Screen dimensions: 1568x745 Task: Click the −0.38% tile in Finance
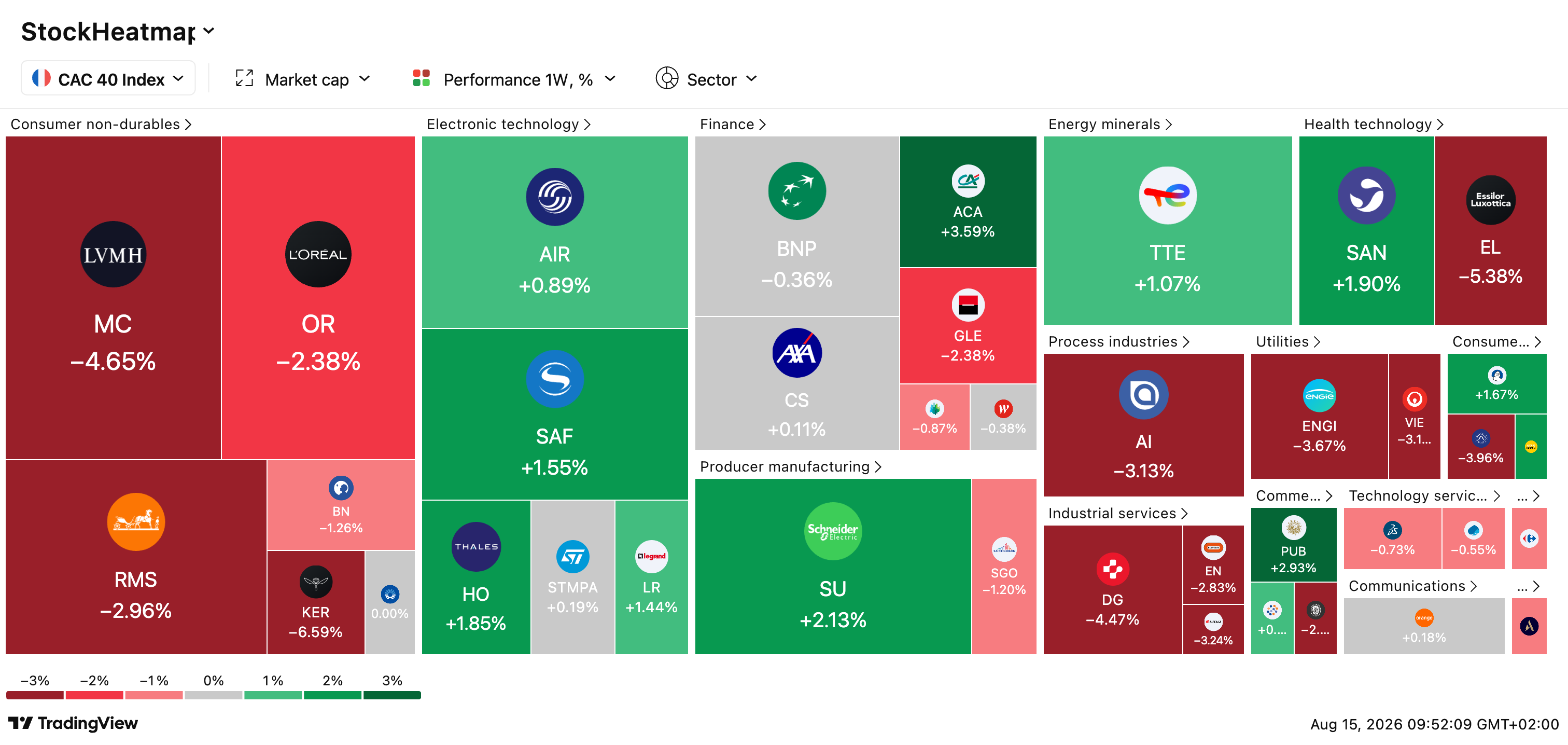(x=1003, y=417)
